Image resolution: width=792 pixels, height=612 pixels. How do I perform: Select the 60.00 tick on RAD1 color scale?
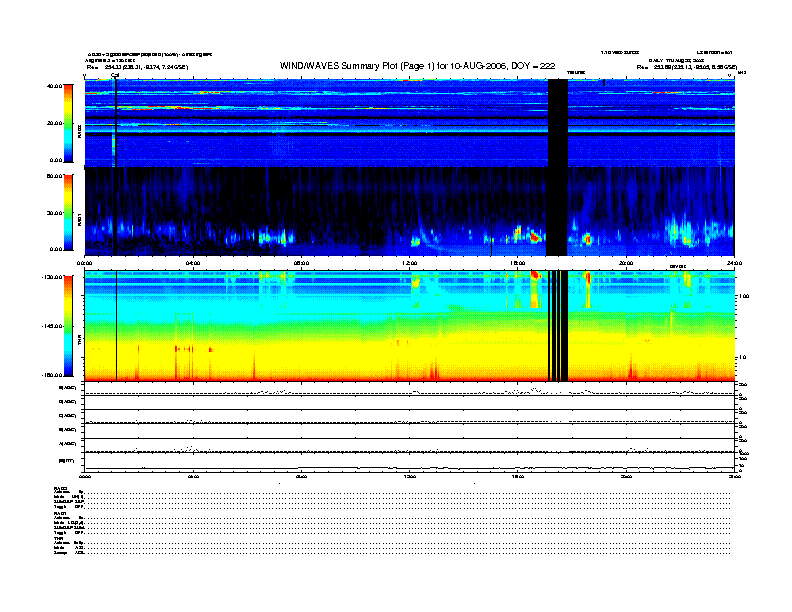coord(54,176)
